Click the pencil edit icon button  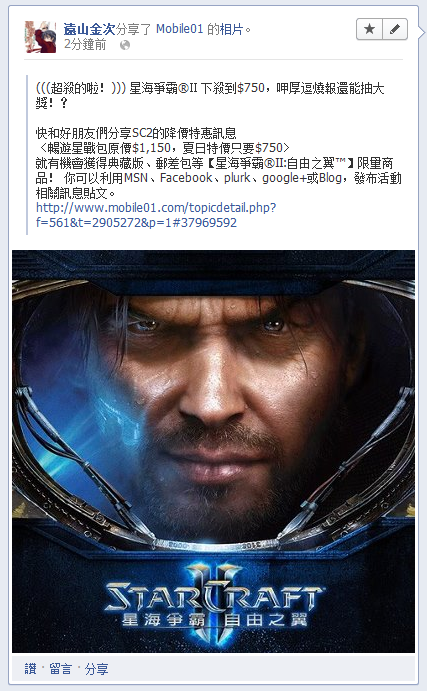[395, 30]
